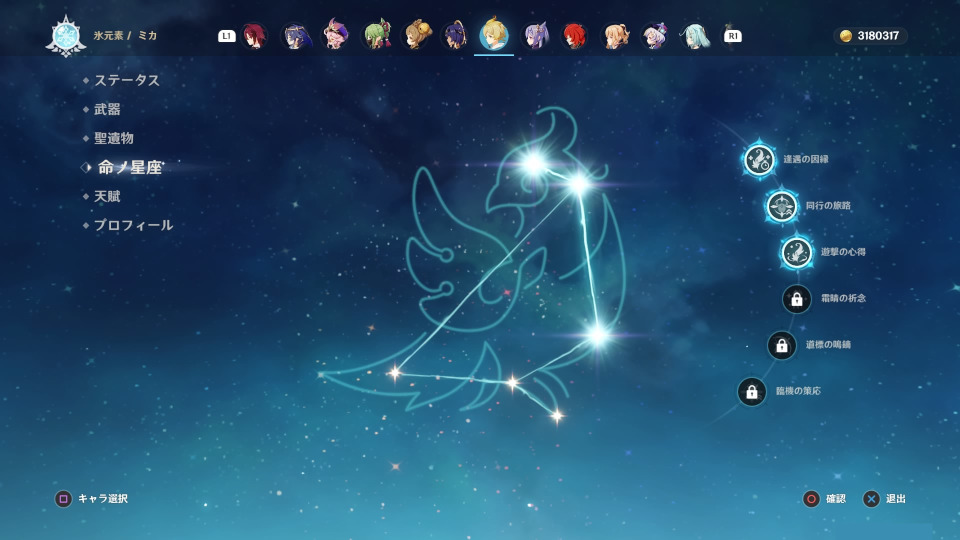This screenshot has height=540, width=960.
Task: Click the R1 next character button
Action: tap(733, 36)
